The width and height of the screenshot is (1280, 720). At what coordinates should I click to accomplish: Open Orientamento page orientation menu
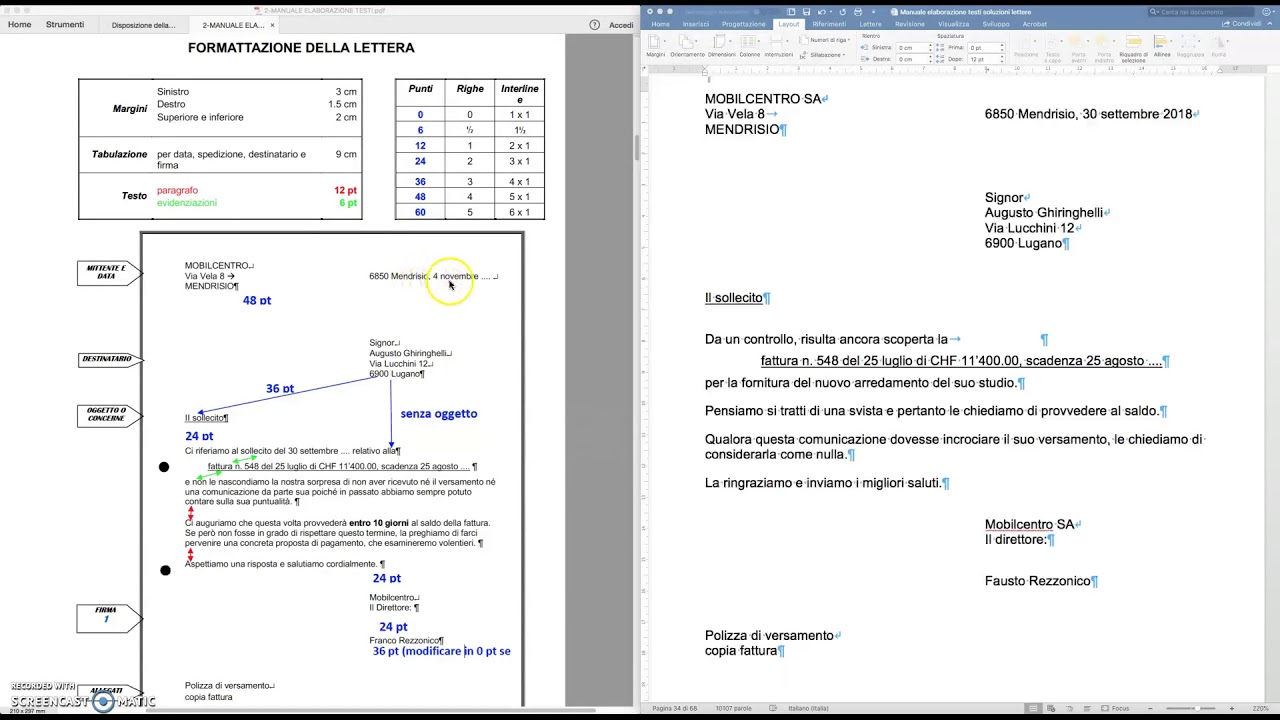[x=687, y=46]
